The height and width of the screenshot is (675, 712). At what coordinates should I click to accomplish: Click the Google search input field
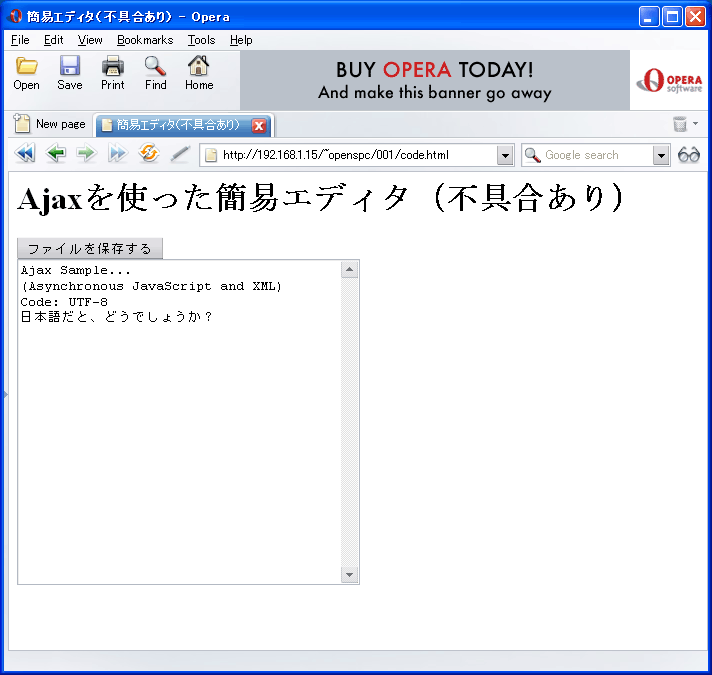(x=597, y=155)
